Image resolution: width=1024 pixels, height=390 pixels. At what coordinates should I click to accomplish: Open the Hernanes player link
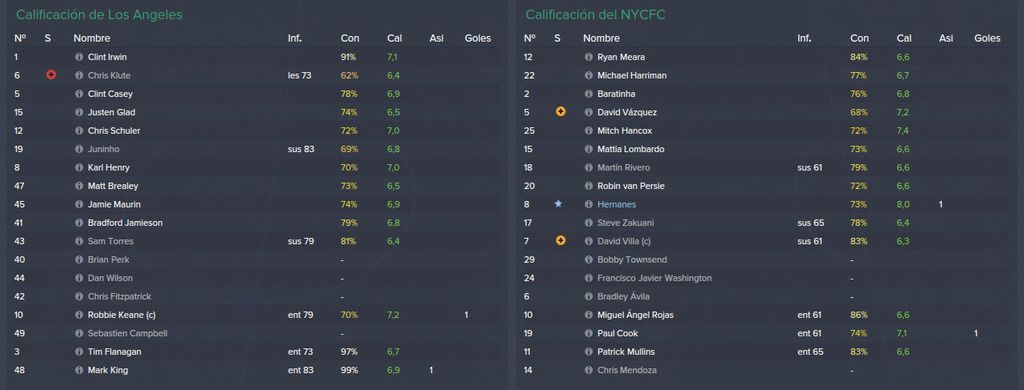616,204
